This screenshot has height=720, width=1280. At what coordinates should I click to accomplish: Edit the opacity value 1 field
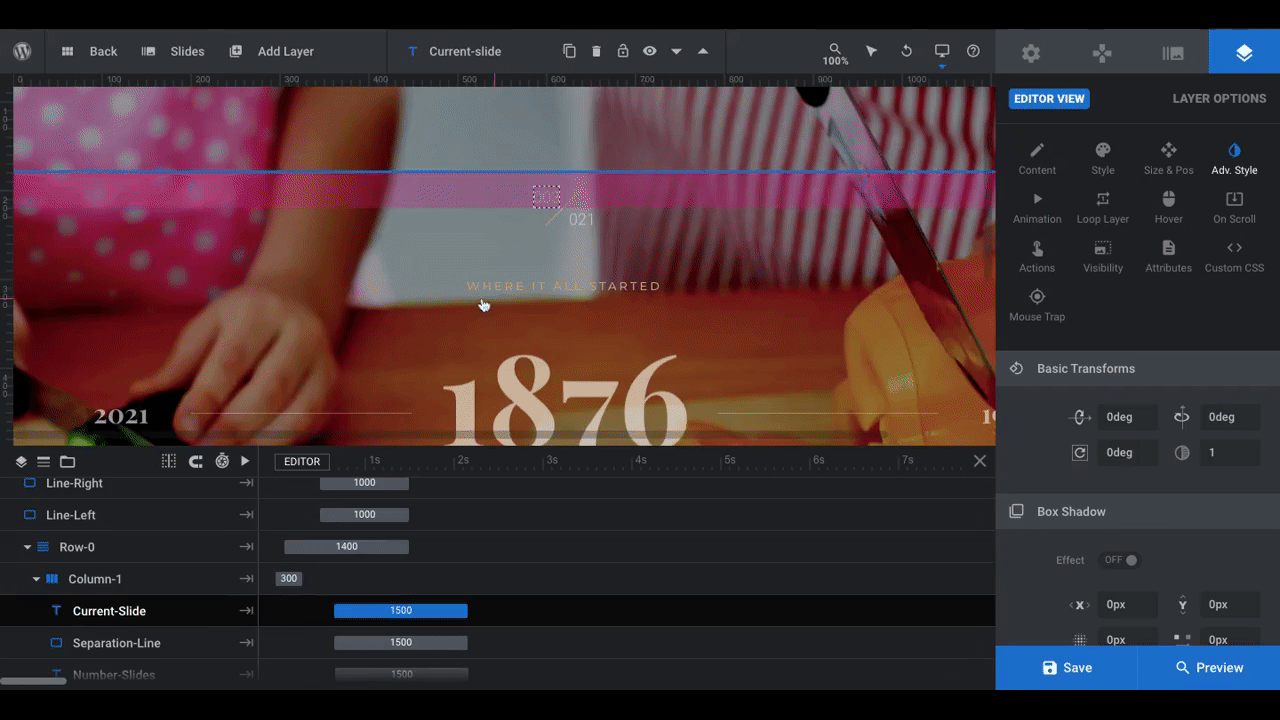coord(1230,453)
